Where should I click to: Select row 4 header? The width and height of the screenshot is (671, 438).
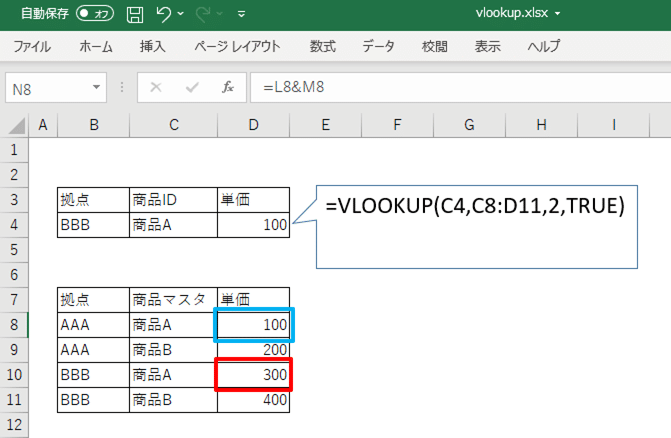pos(14,225)
